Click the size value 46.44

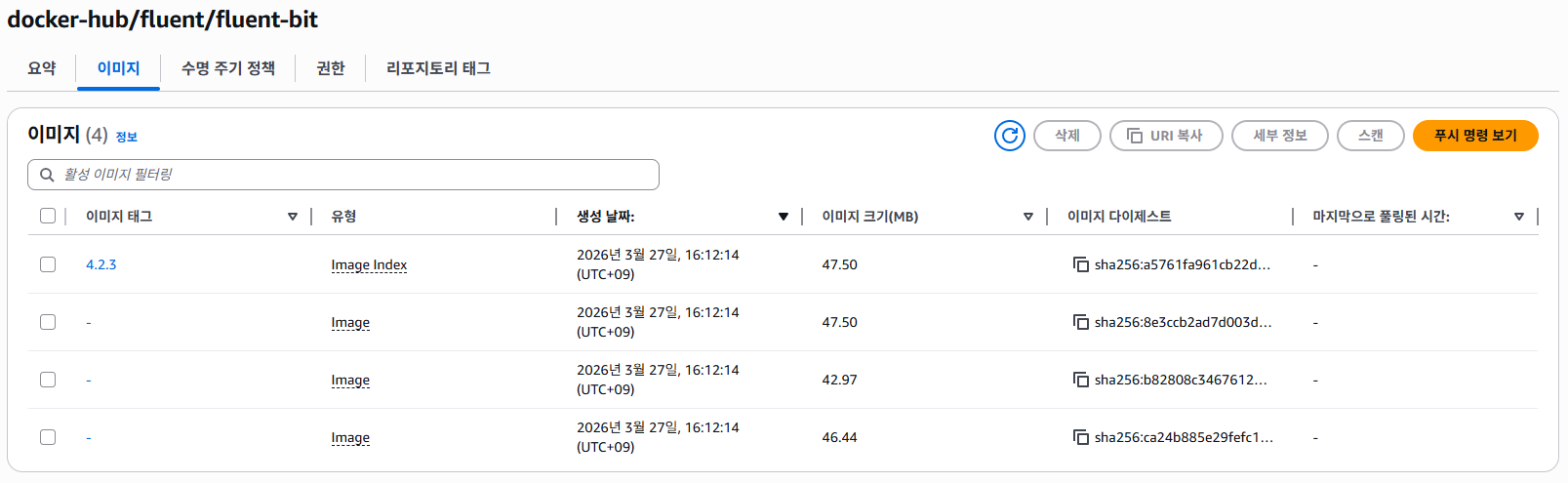click(839, 437)
